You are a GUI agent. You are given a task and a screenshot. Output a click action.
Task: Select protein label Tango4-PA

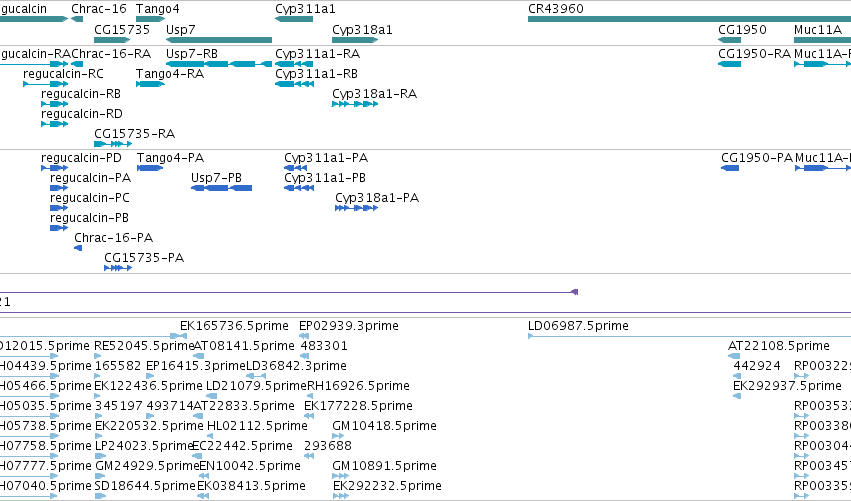(170, 157)
